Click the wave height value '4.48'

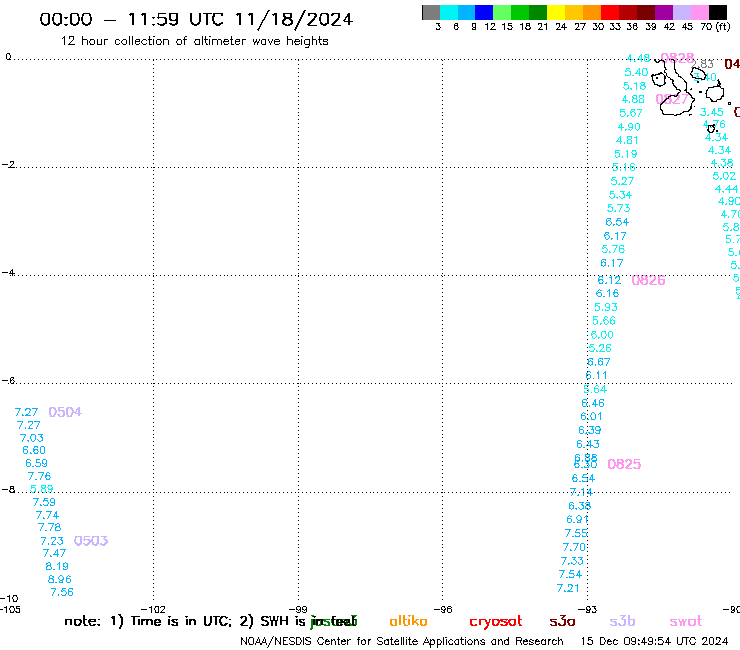[638, 58]
